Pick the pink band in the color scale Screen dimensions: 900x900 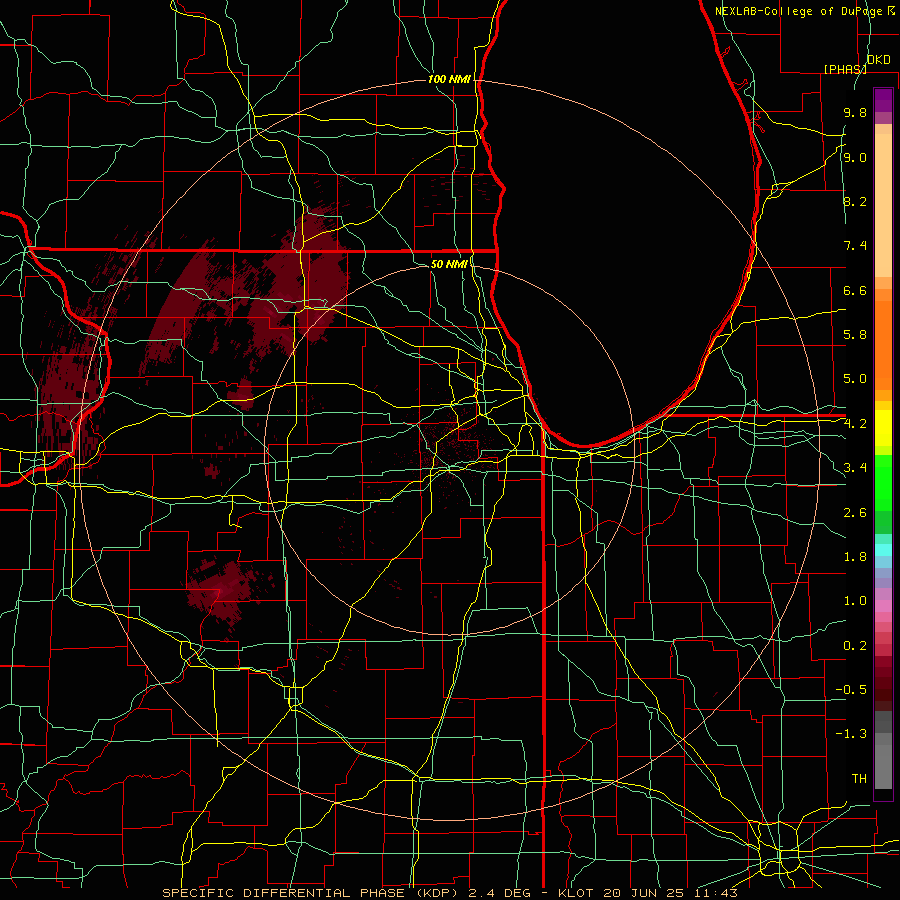pyautogui.click(x=883, y=606)
